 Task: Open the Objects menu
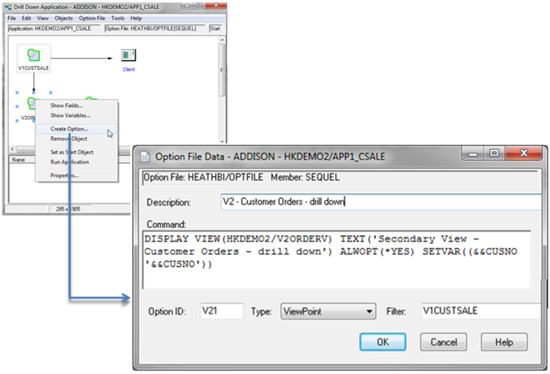click(63, 18)
